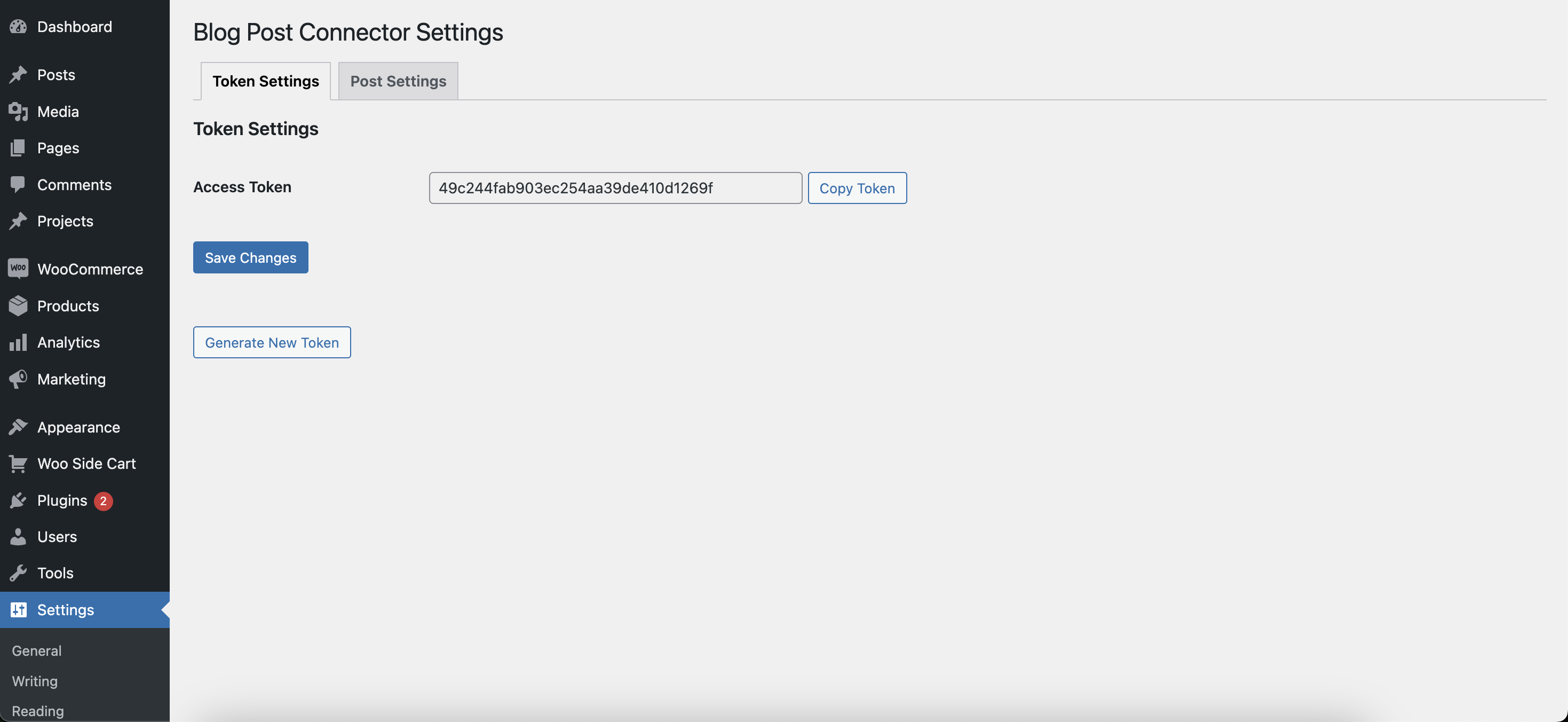Switch to the Token Settings tab
The height and width of the screenshot is (722, 1568).
tap(265, 81)
